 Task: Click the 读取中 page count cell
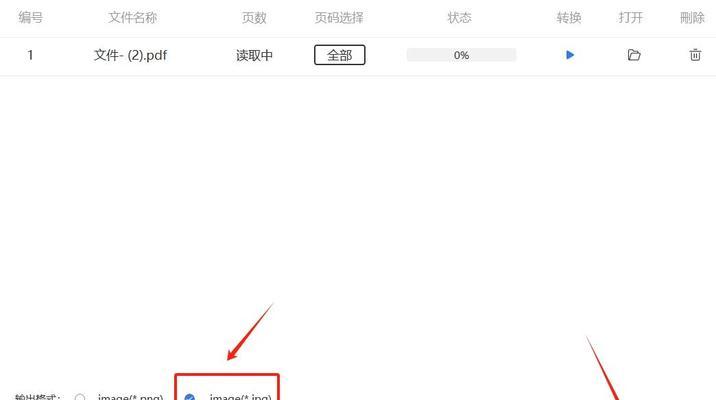(254, 55)
